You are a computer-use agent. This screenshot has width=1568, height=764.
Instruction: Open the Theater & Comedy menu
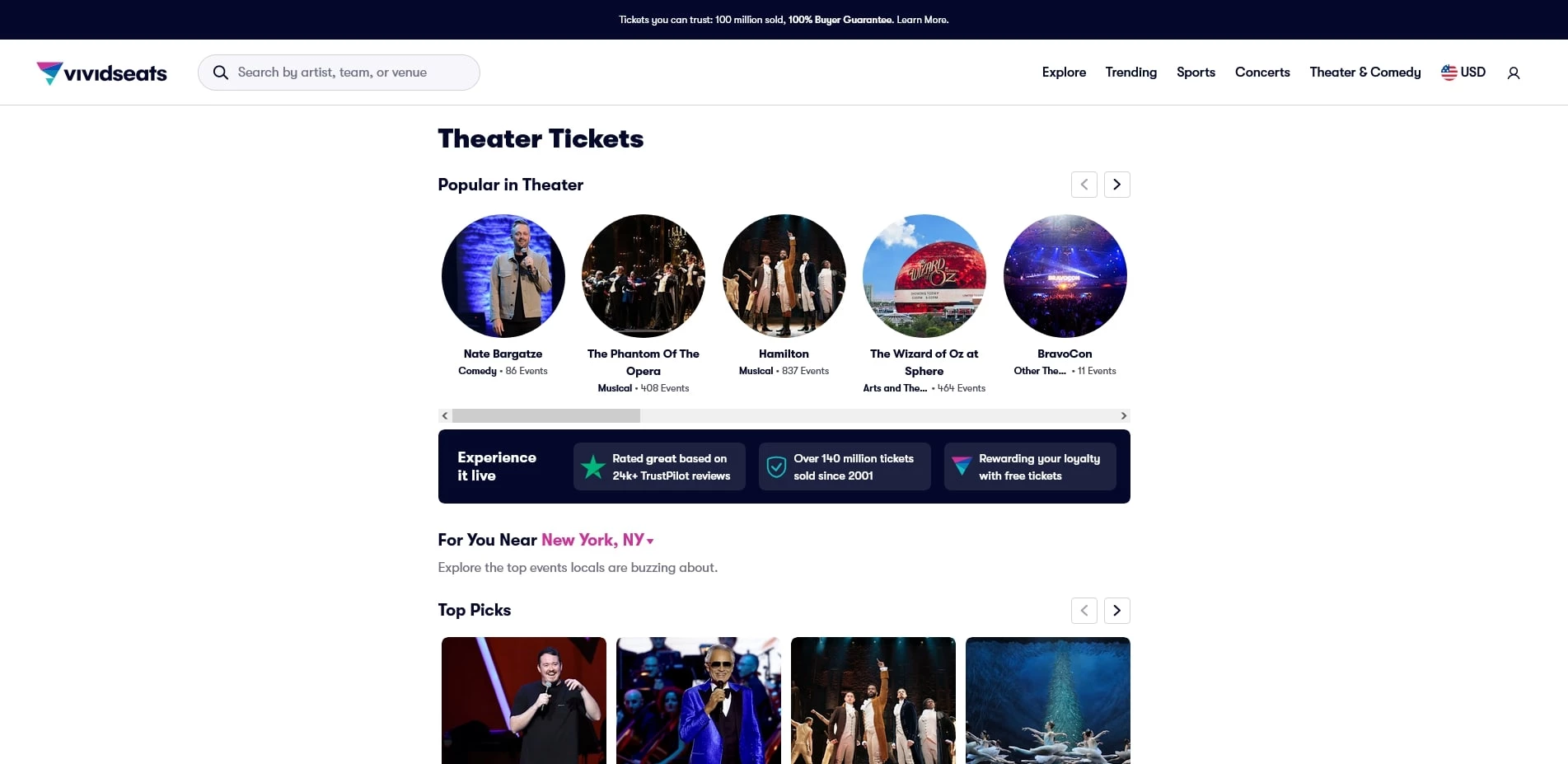[1365, 73]
